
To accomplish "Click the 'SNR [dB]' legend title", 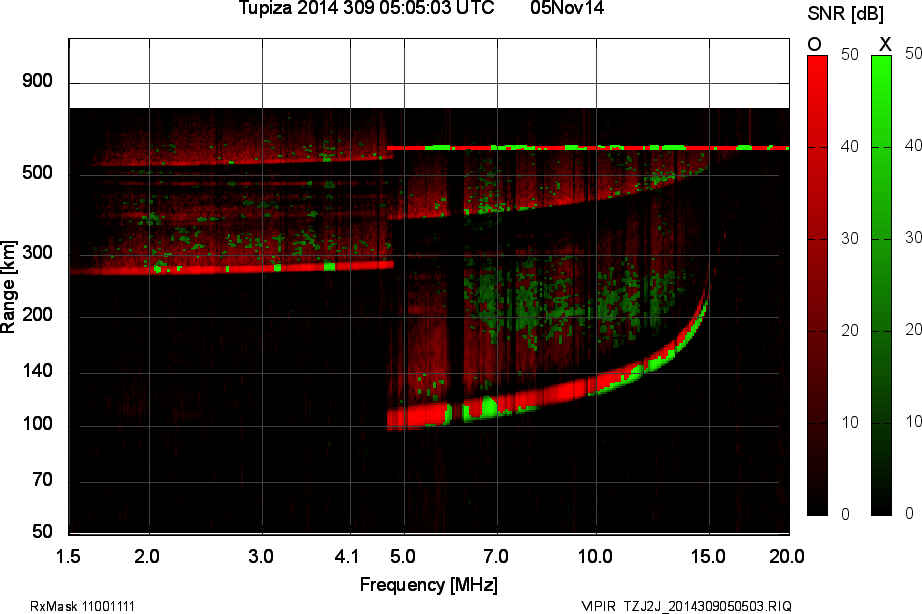I will click(846, 14).
